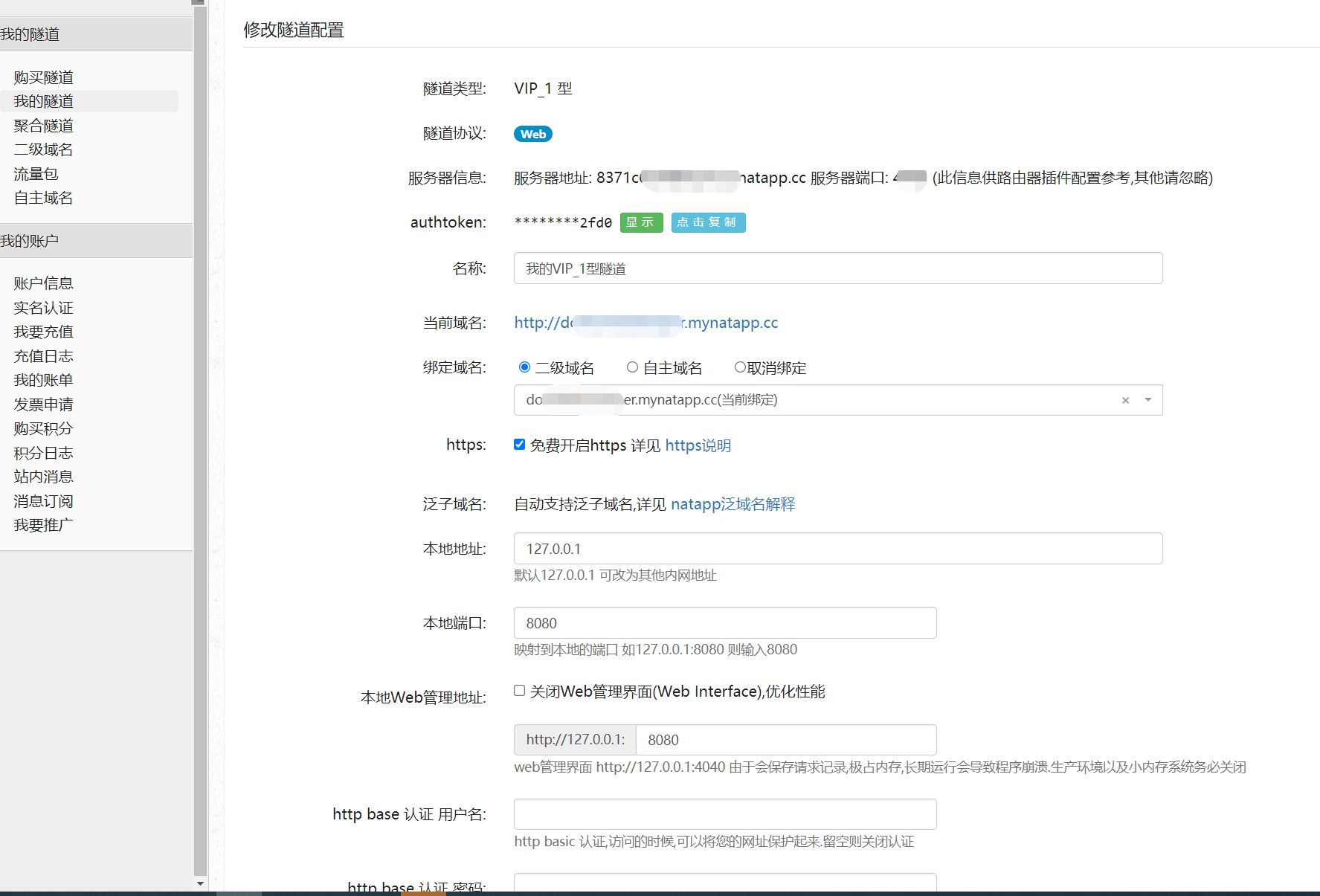Image resolution: width=1320 pixels, height=896 pixels.
Task: Open 流量包 in the sidebar
Action: click(x=36, y=174)
